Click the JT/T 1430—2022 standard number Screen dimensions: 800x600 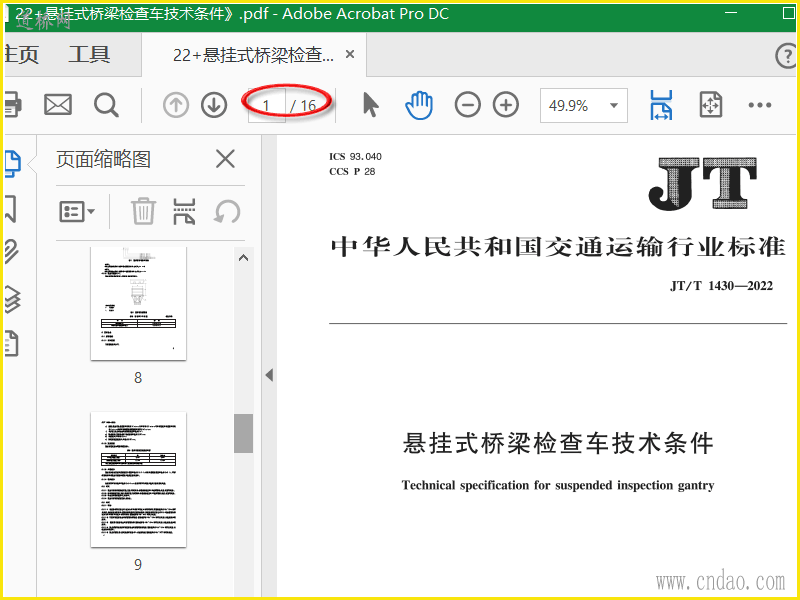(721, 286)
